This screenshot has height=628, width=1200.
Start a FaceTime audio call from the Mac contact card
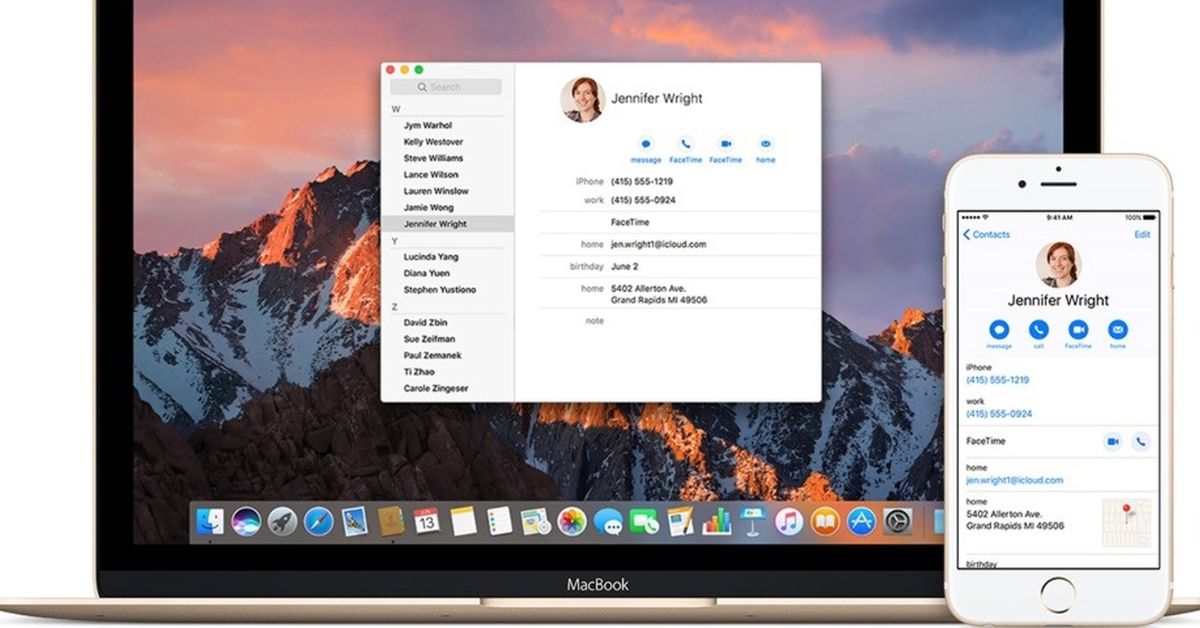tap(685, 143)
